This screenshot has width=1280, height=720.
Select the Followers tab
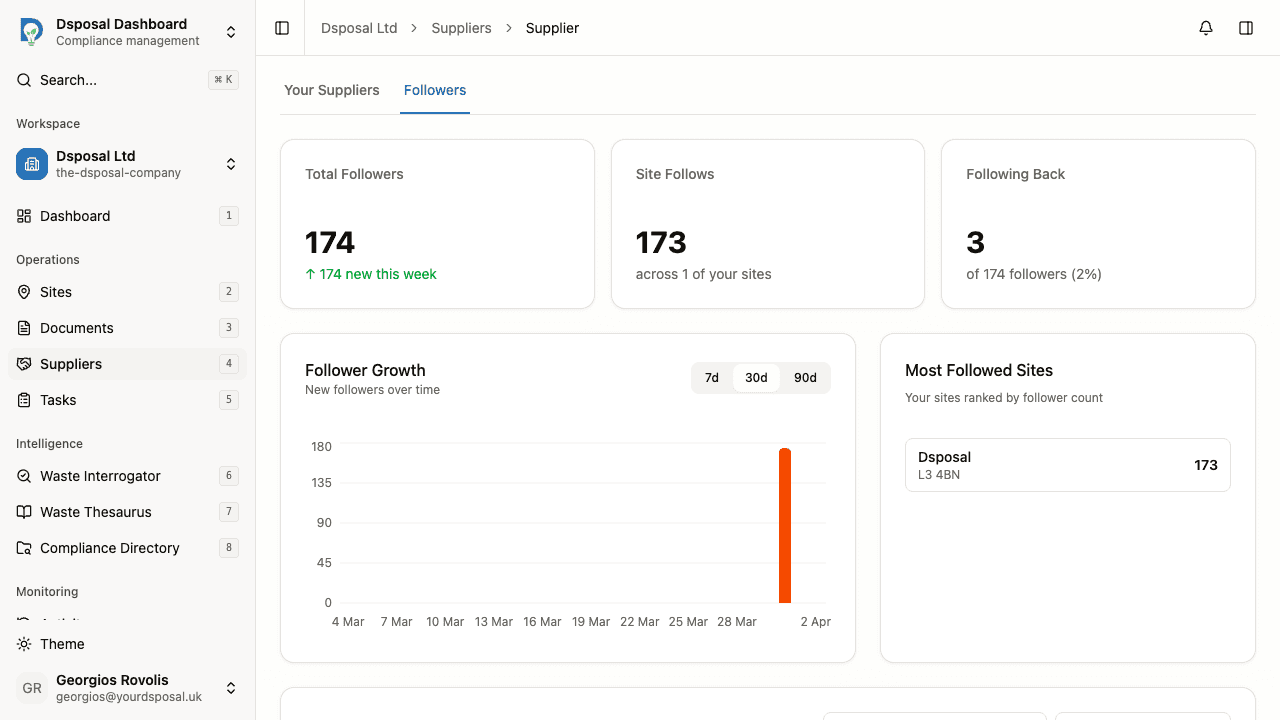click(434, 90)
